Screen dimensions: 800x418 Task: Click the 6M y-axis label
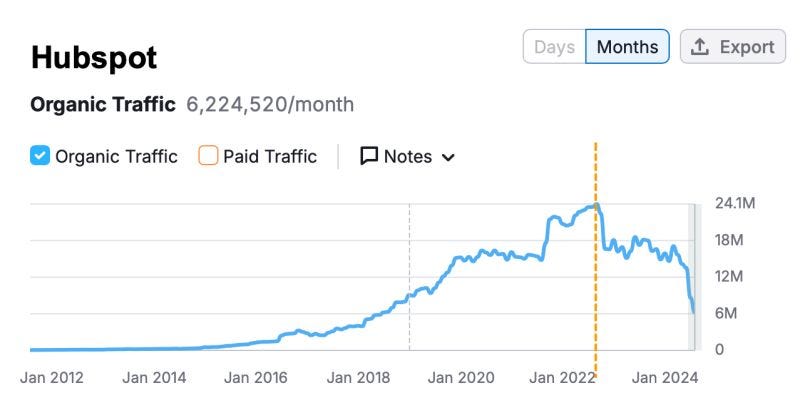coord(726,313)
